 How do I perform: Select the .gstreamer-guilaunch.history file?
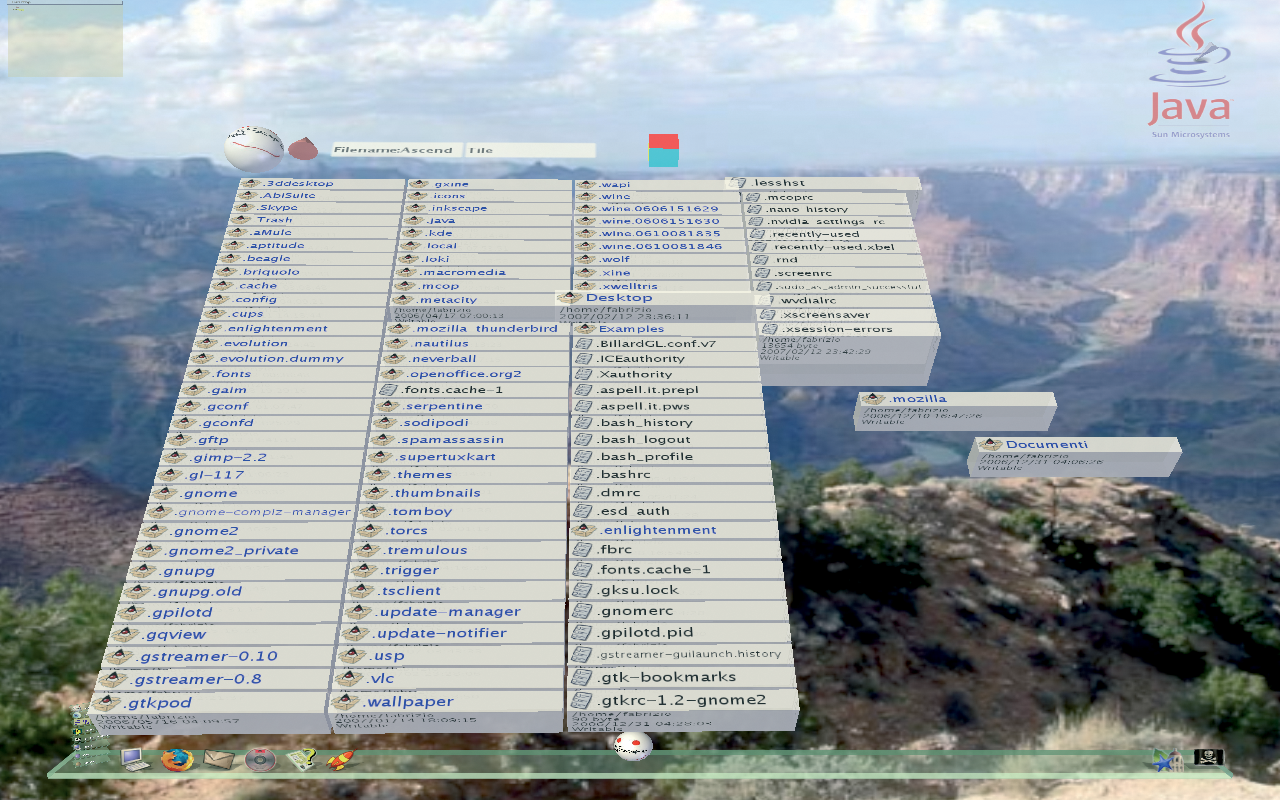tap(681, 654)
